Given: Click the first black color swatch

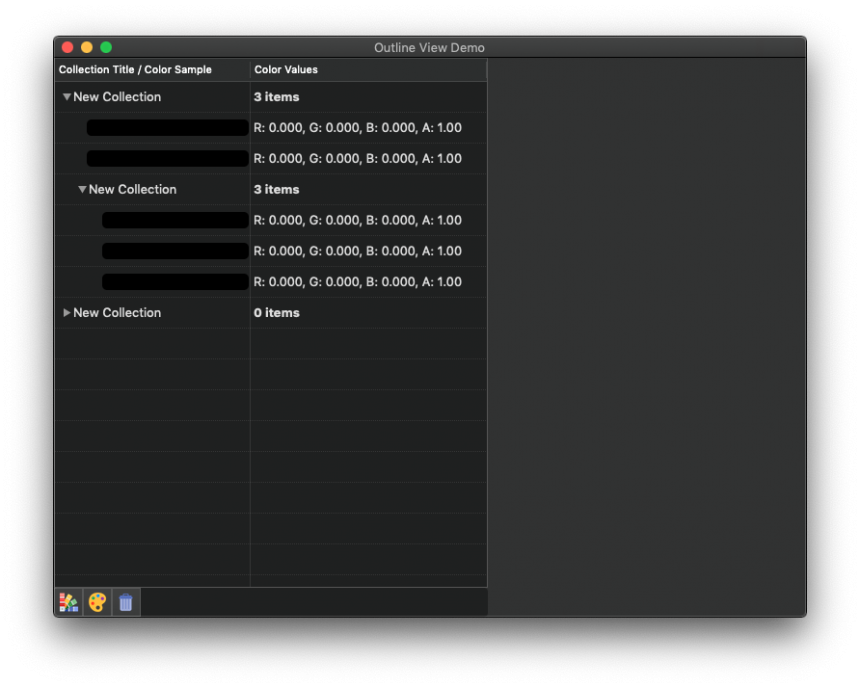Looking at the screenshot, I should point(166,127).
